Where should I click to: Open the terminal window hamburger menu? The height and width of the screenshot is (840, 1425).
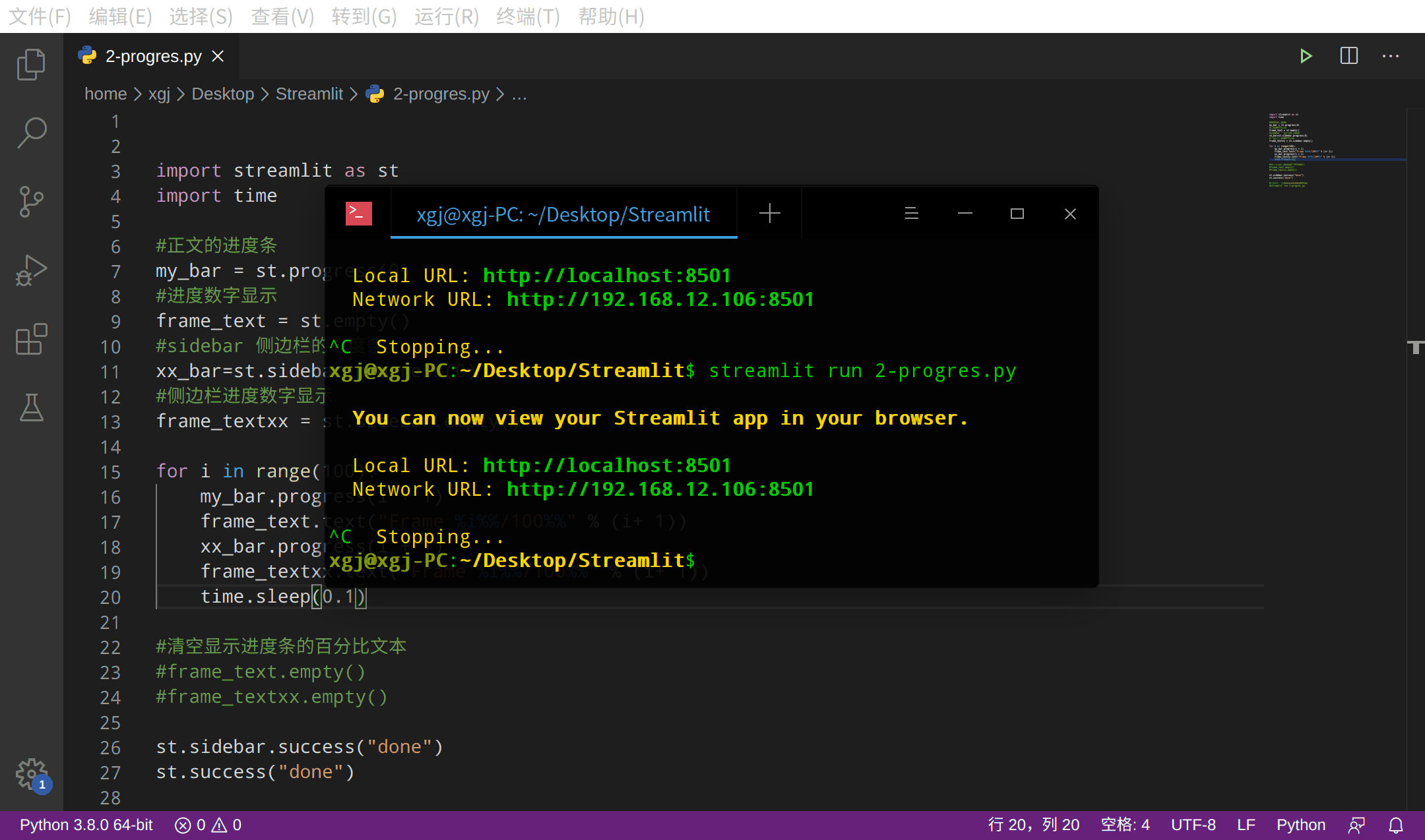click(x=911, y=214)
